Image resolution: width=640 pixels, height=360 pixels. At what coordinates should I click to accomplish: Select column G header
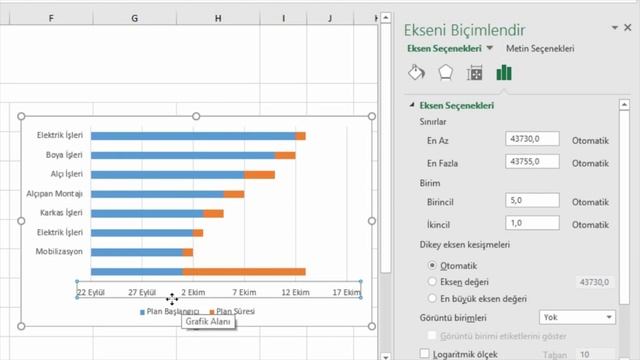(135, 18)
